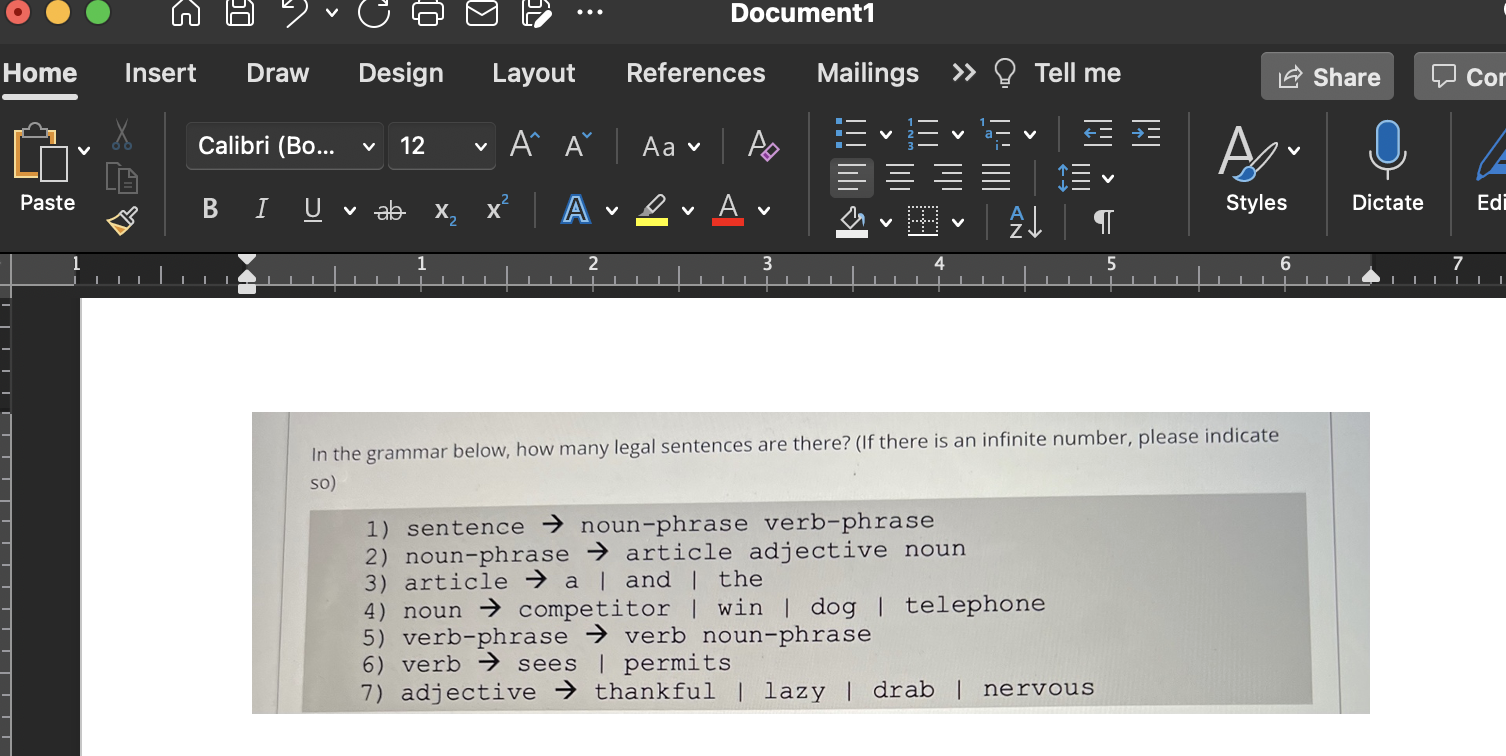Open the Design ribbon tab
The image size is (1506, 756).
click(399, 73)
